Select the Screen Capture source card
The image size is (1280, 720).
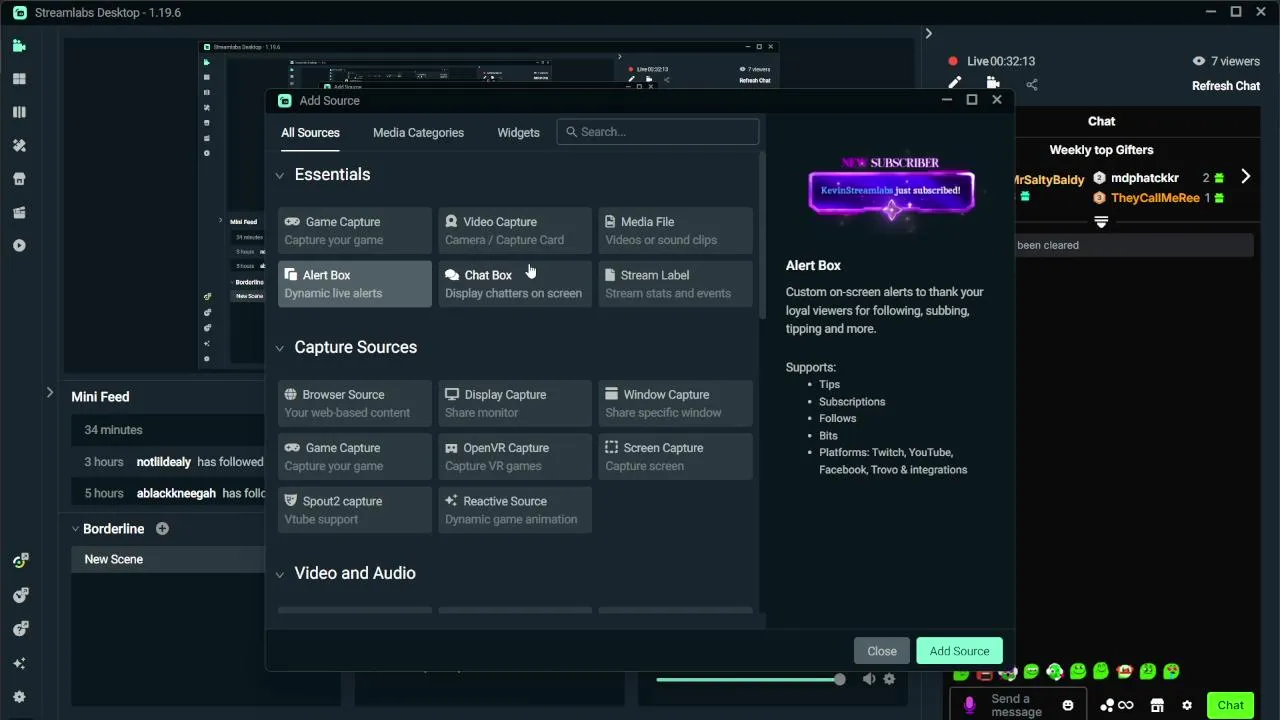tap(676, 456)
